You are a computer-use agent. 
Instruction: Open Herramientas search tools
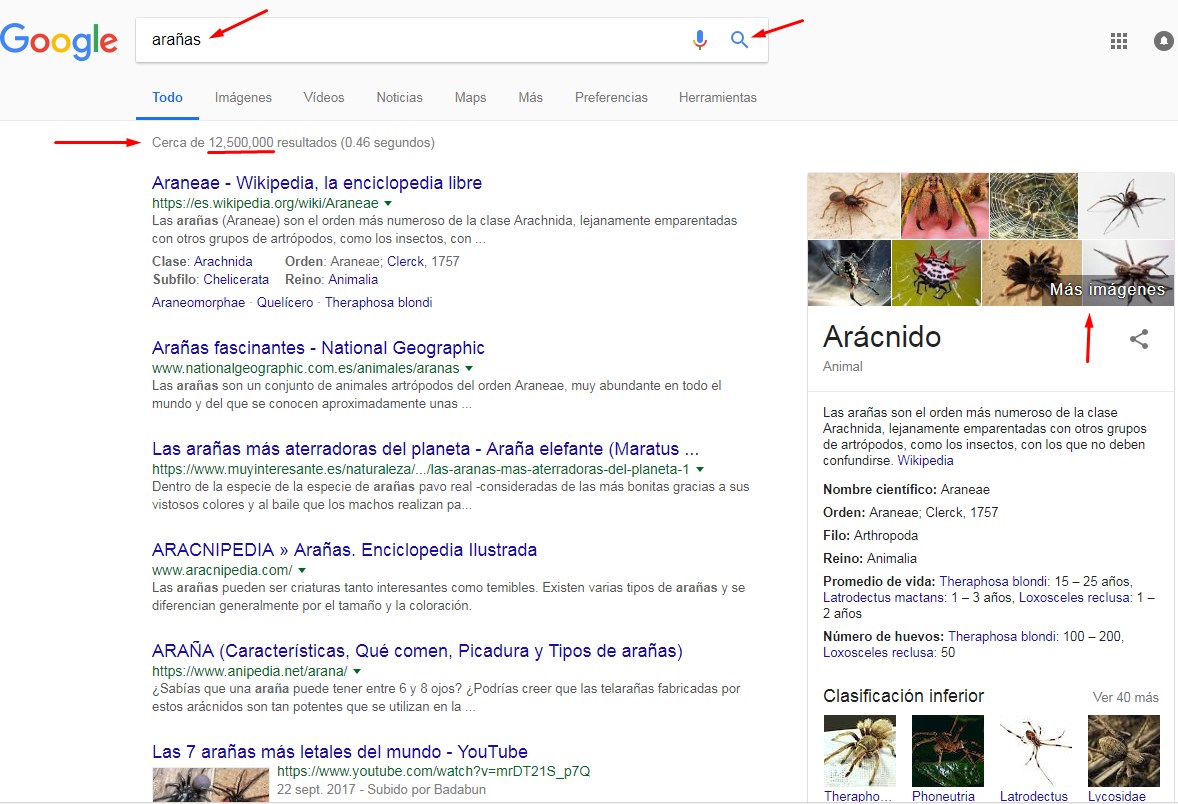click(717, 98)
